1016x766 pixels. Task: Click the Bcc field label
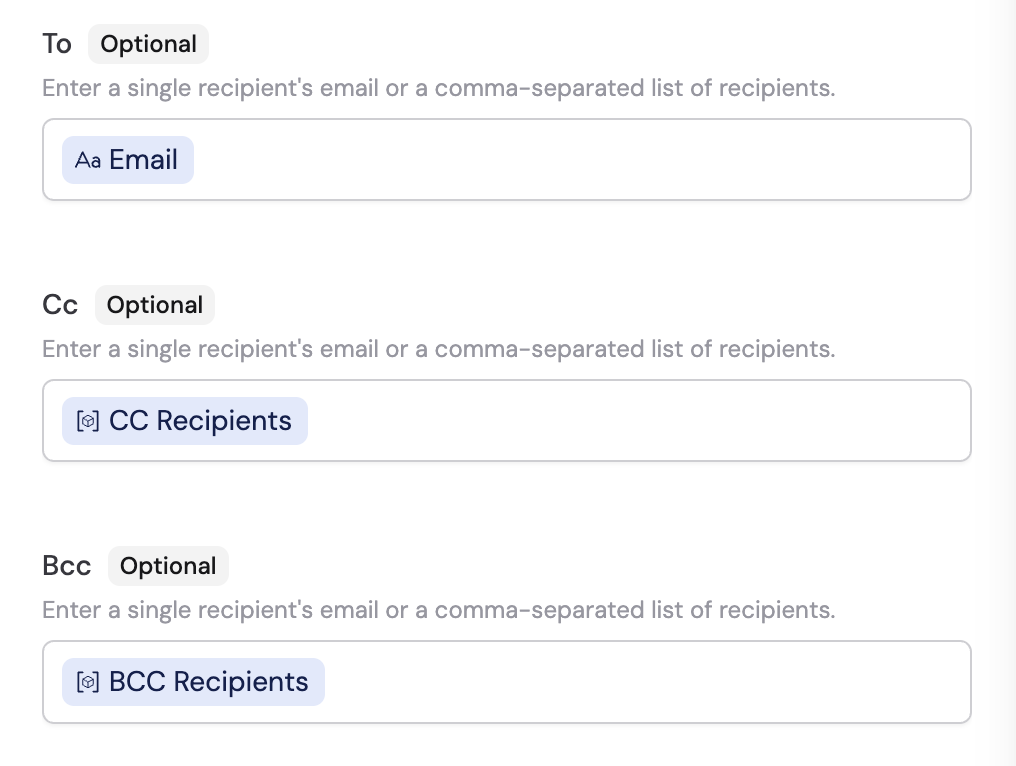pos(66,566)
